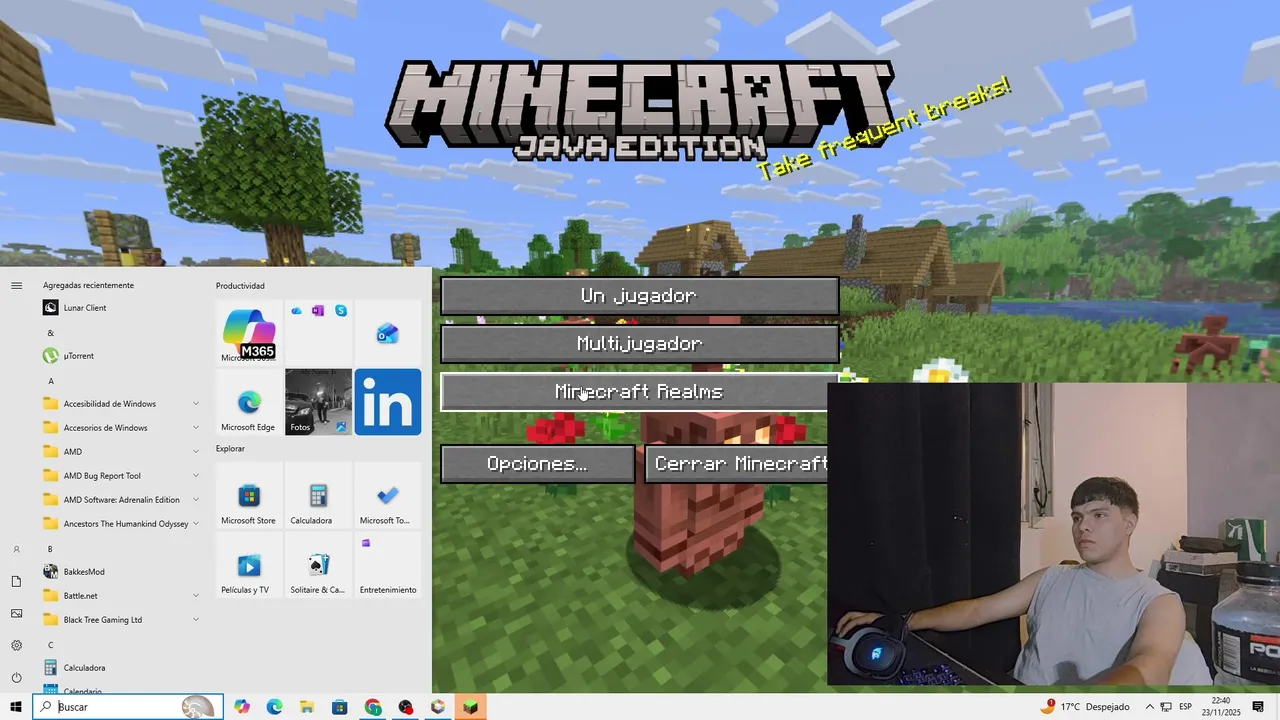Click the 'A' letter header
1280x720 pixels.
coord(51,381)
